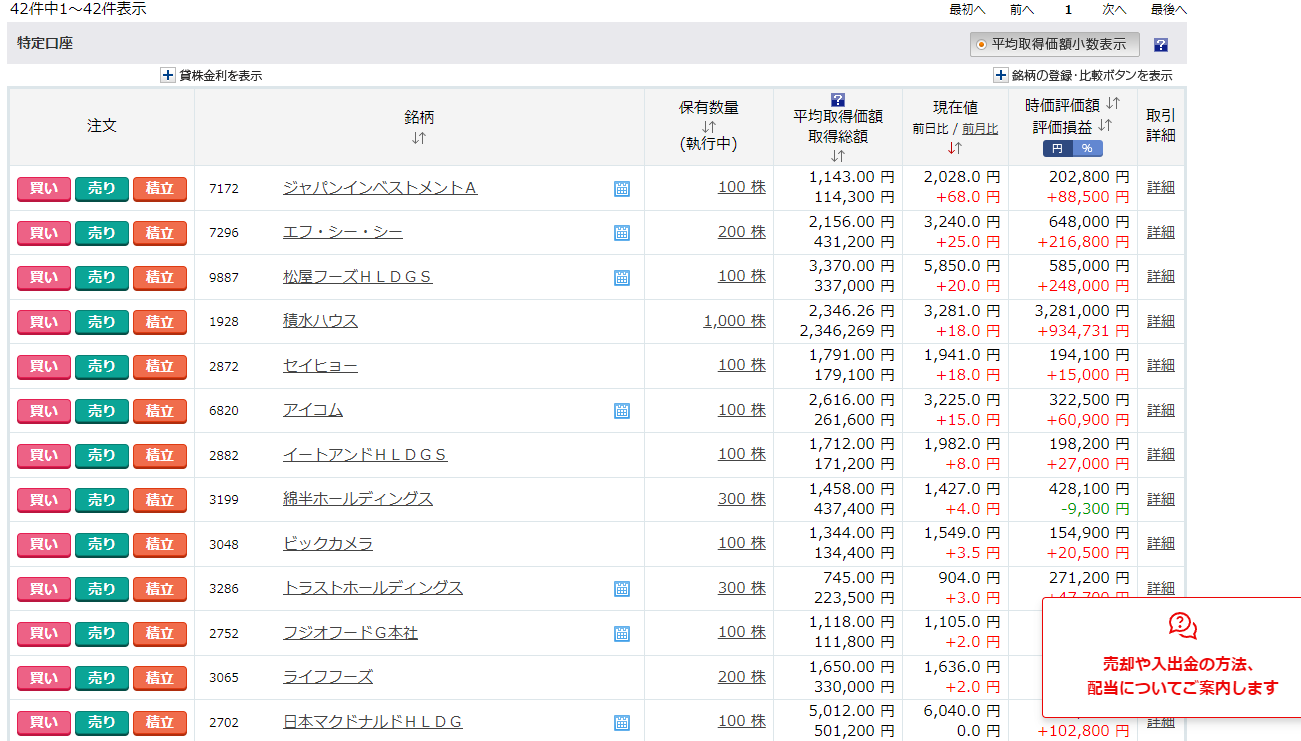Toggle 平均取得価額小数表示 radio button

(981, 45)
